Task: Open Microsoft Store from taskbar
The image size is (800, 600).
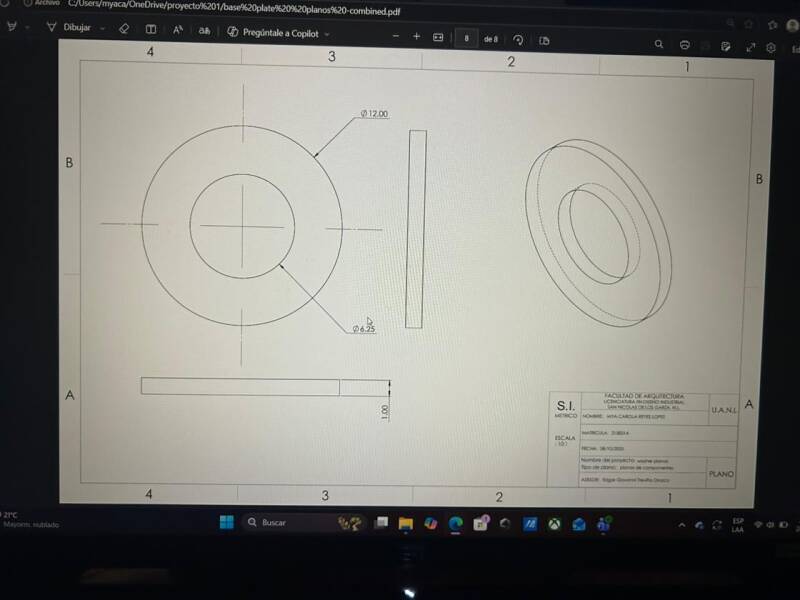Action: click(480, 524)
